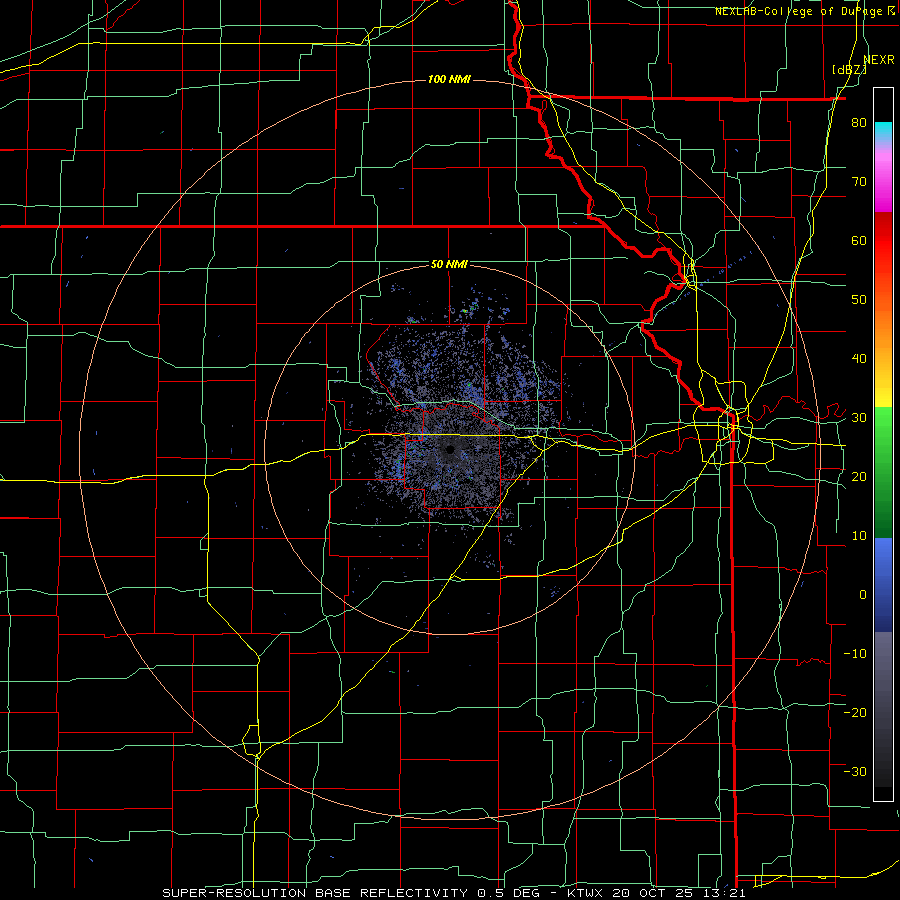Click the -20 value on the dBZ scale
The image size is (900, 900).
click(855, 713)
